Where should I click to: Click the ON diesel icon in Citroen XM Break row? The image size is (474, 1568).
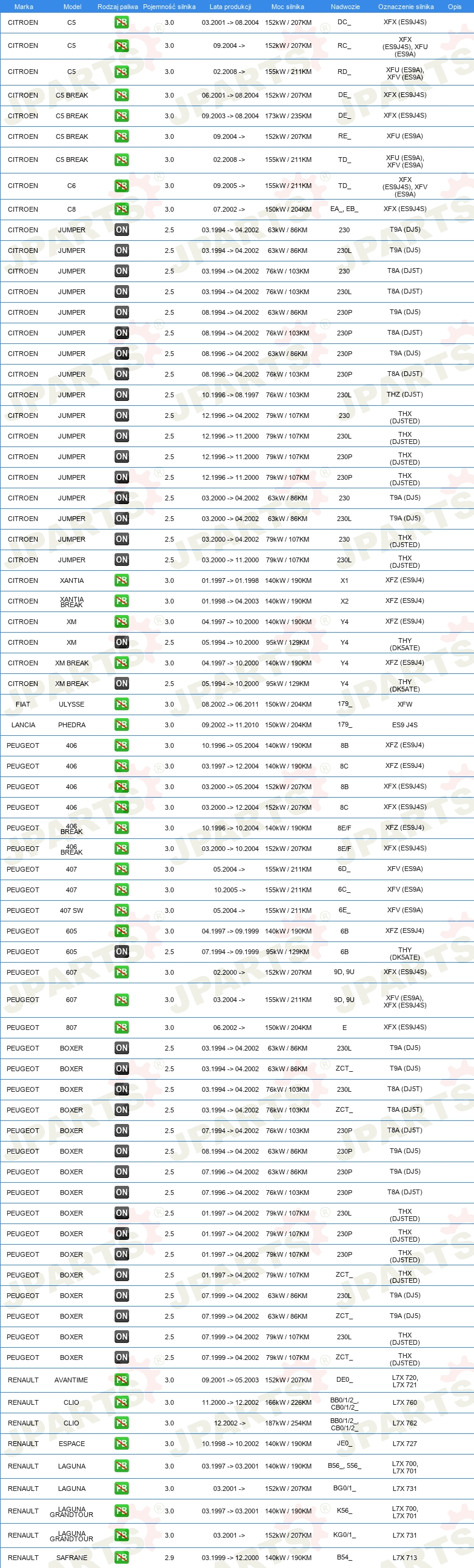tap(122, 684)
